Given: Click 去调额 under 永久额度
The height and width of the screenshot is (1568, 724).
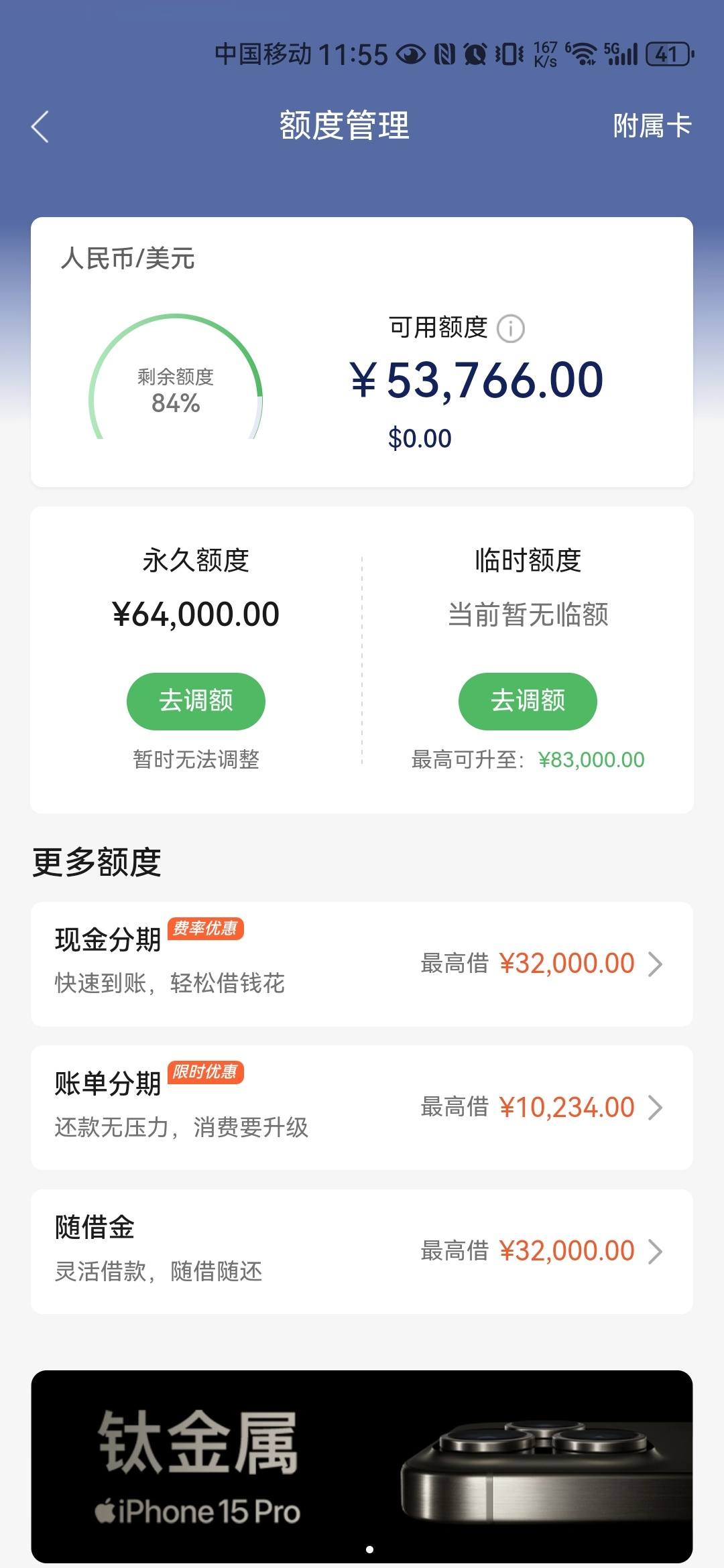Looking at the screenshot, I should [196, 701].
